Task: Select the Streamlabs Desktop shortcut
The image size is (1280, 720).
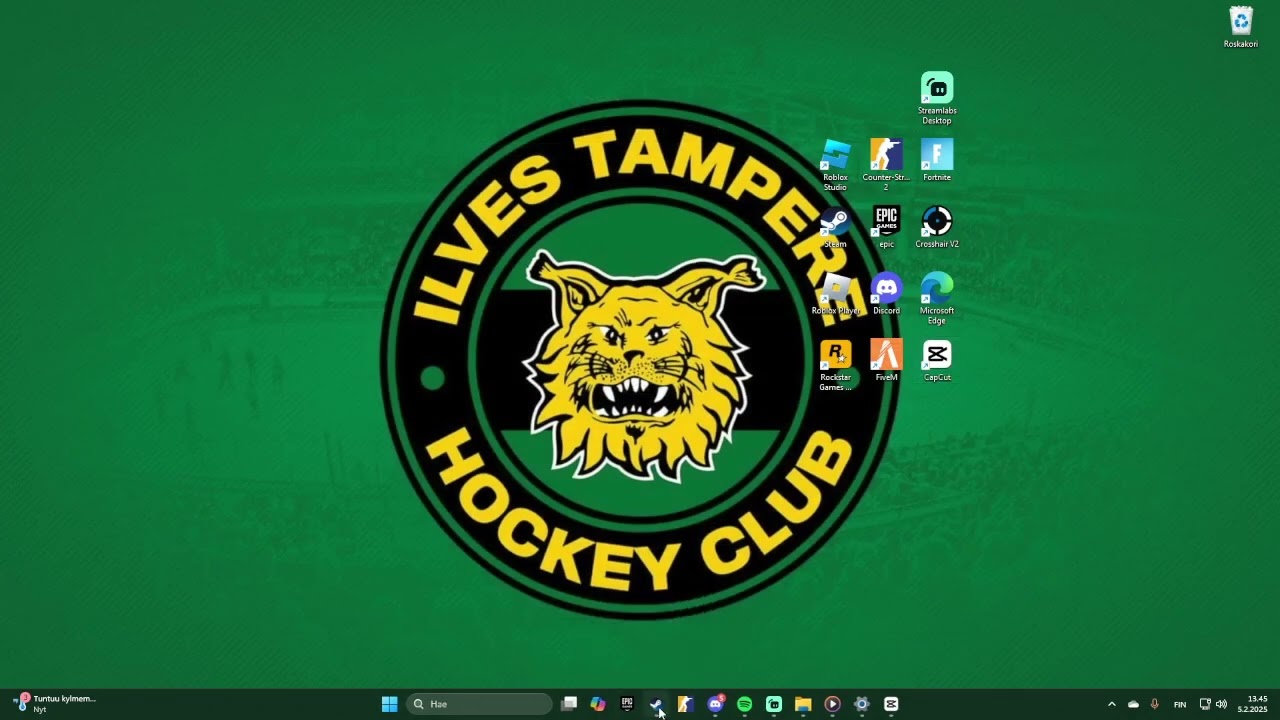Action: pyautogui.click(x=937, y=98)
